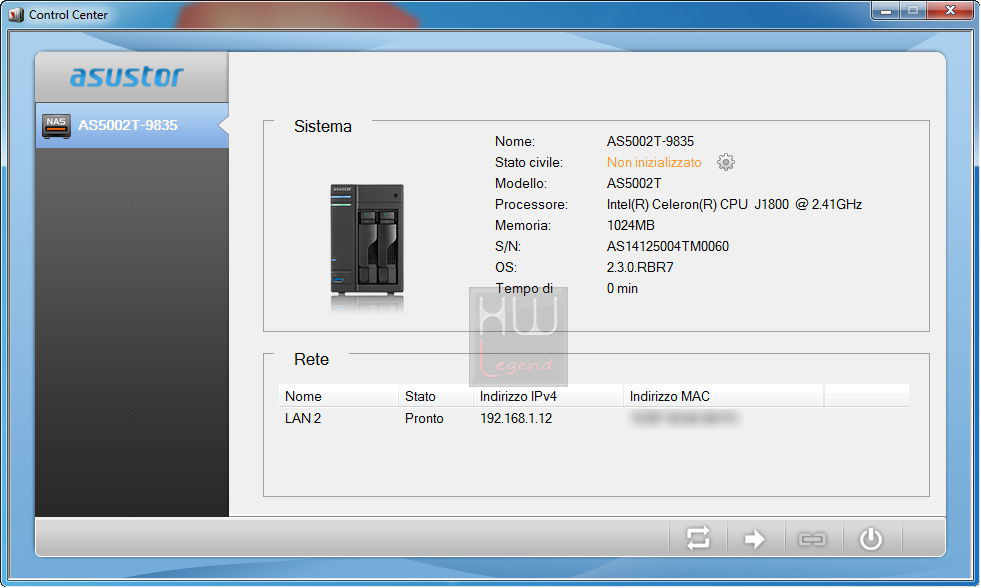Screen dimensions: 981x588
Task: Click the gear icon next to Non inizializzato
Action: pyautogui.click(x=725, y=163)
